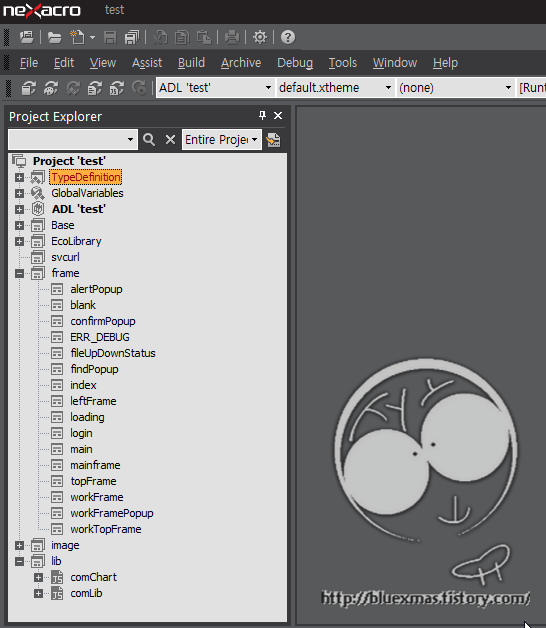Expand the EcoLibrary tree node
Viewport: 546px width, 628px height.
click(x=19, y=242)
